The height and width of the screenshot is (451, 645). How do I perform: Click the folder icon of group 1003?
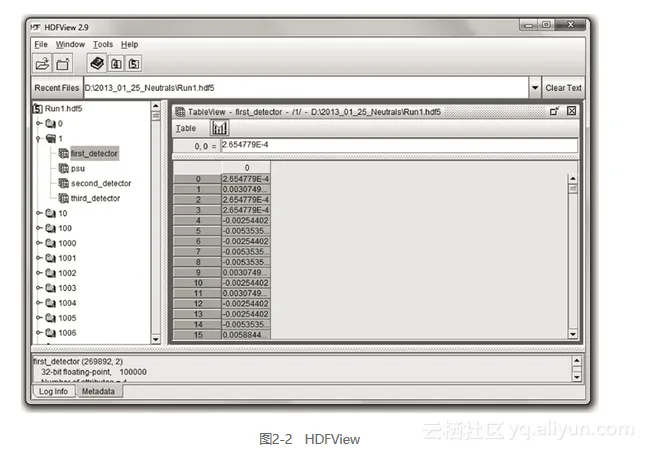click(51, 288)
